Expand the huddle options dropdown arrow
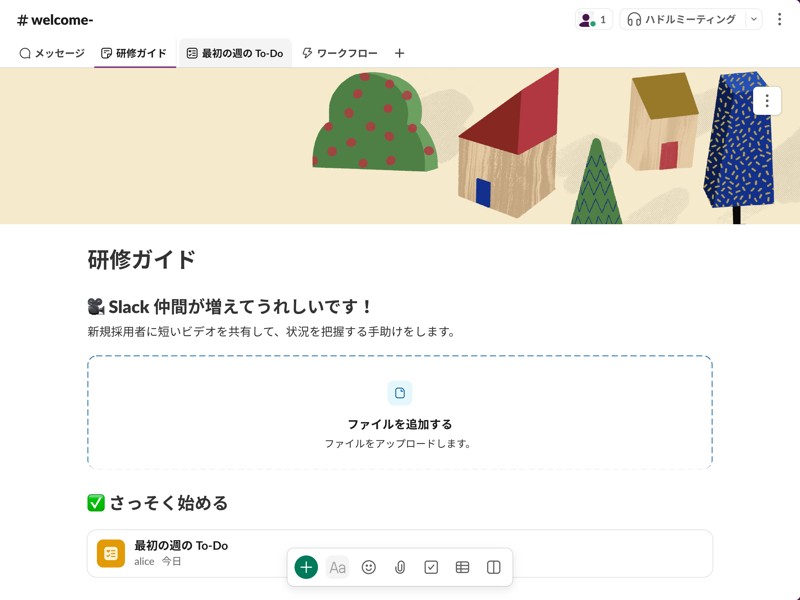 click(754, 20)
